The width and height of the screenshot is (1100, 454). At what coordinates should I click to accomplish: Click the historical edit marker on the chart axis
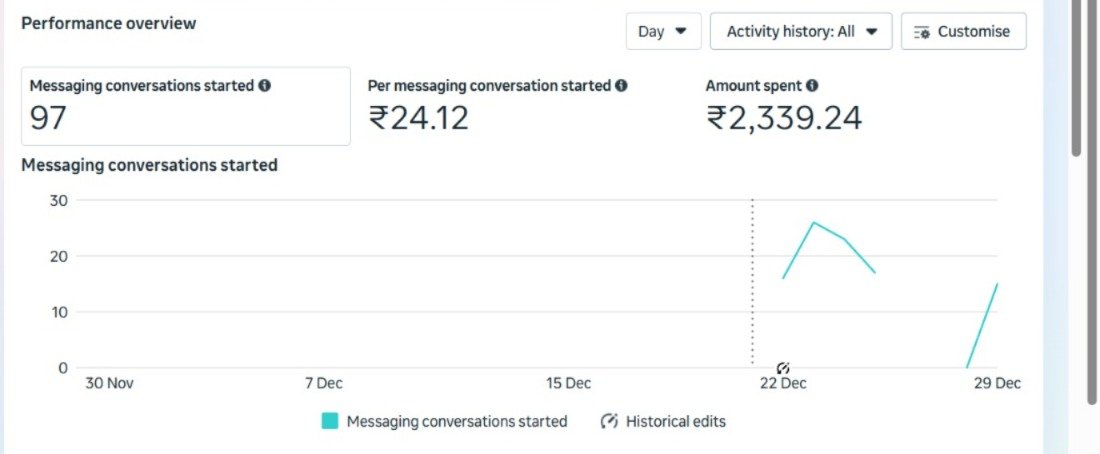click(x=783, y=368)
